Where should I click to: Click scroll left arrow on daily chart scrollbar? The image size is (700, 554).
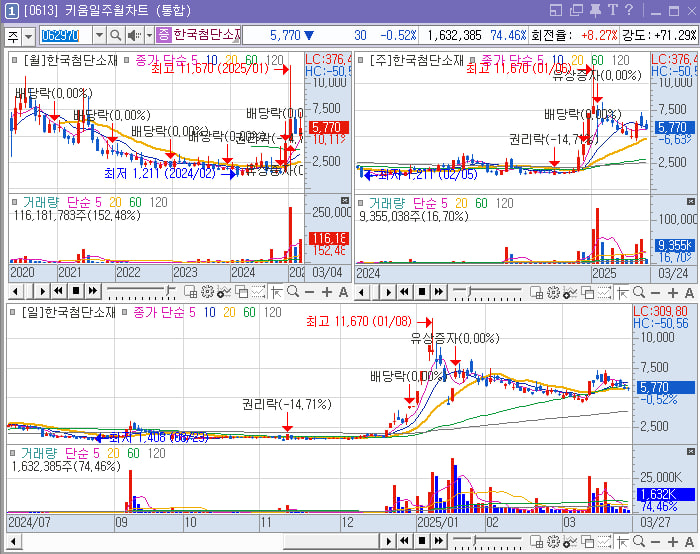coord(14,542)
